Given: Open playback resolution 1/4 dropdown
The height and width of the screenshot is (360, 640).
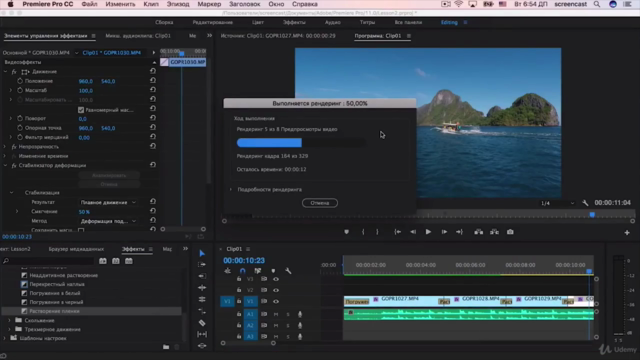Looking at the screenshot, I should [x=557, y=203].
